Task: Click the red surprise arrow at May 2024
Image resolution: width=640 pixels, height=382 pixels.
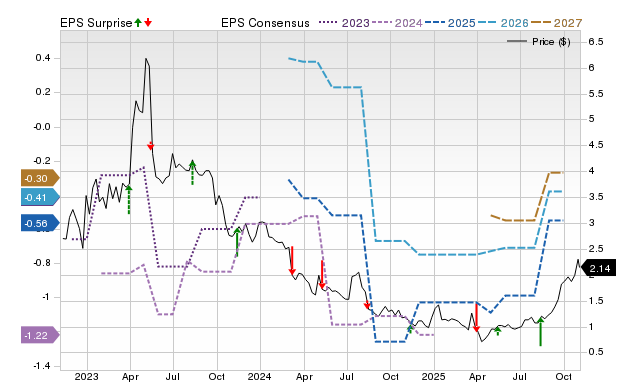Action: 322,274
